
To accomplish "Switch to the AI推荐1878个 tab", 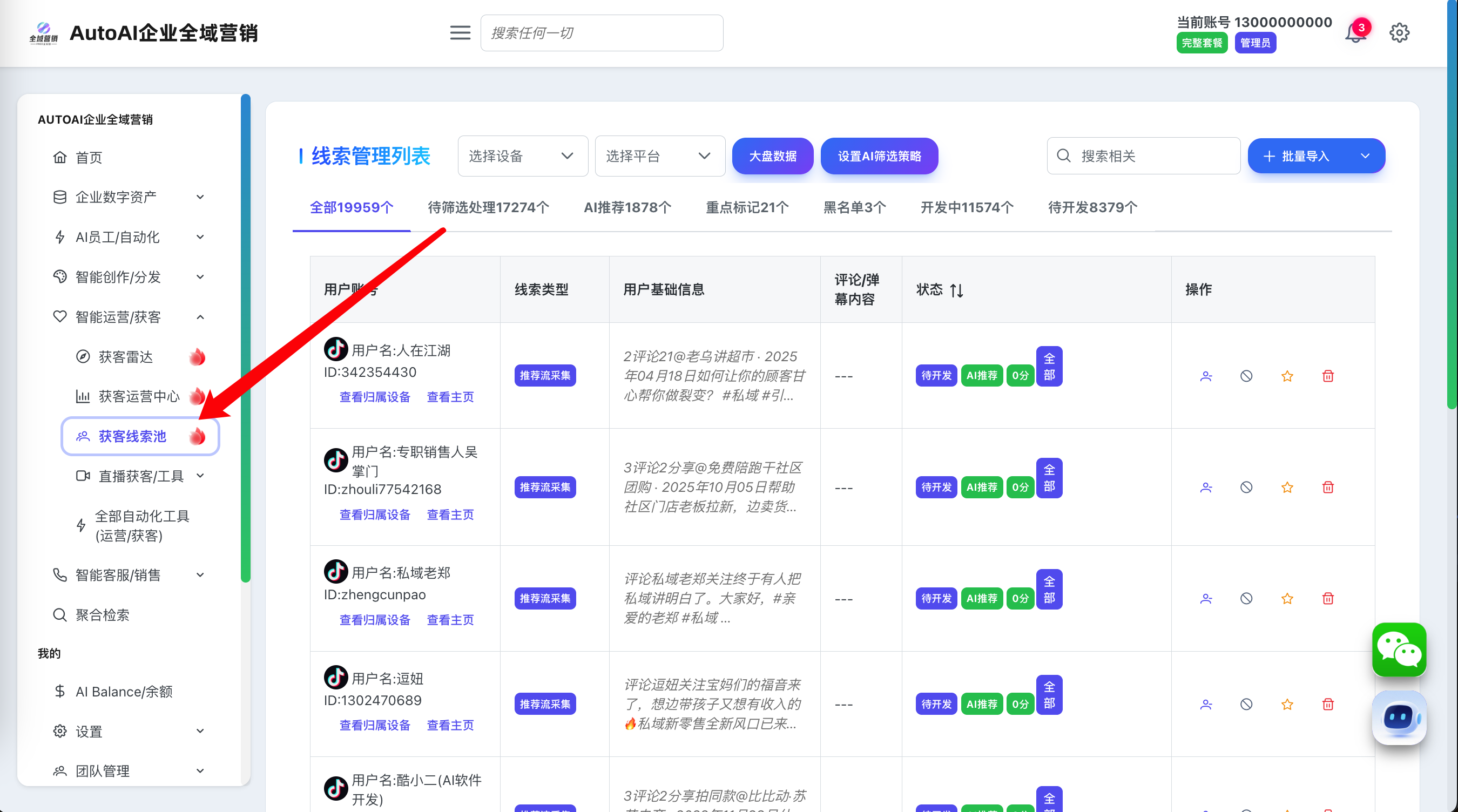I will coord(627,208).
